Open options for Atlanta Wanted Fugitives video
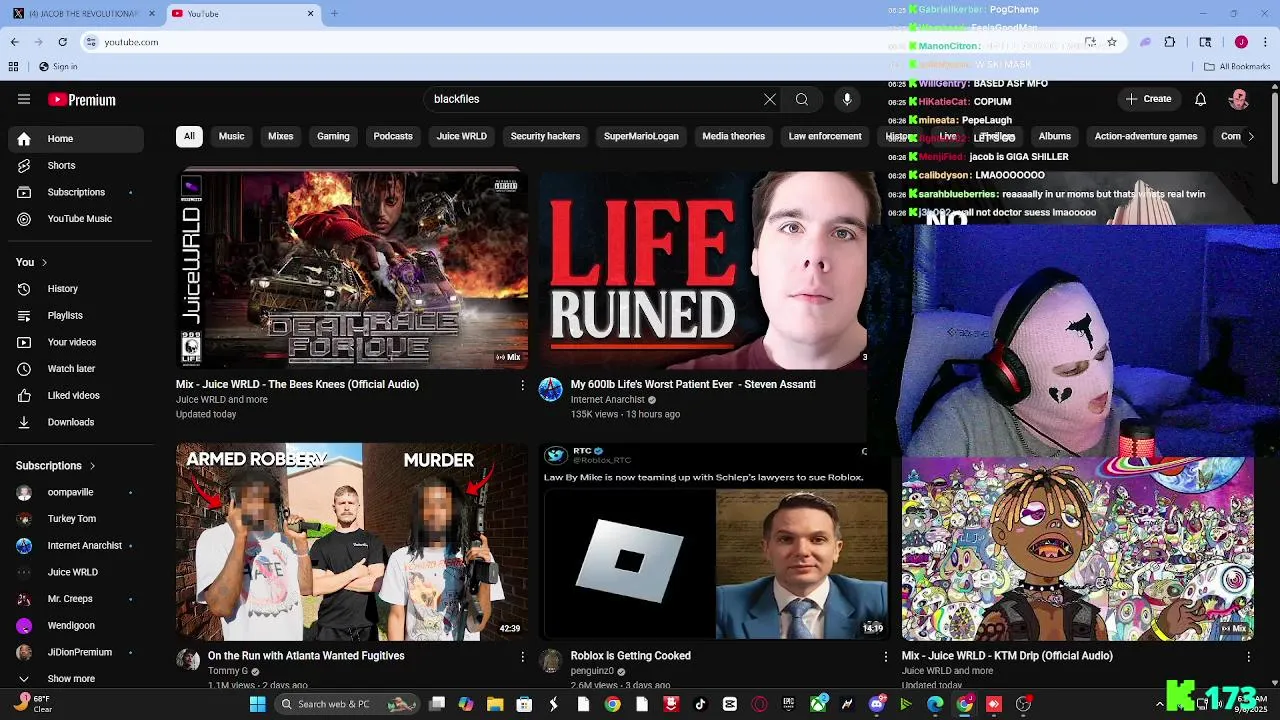This screenshot has width=1280, height=720. (x=522, y=657)
